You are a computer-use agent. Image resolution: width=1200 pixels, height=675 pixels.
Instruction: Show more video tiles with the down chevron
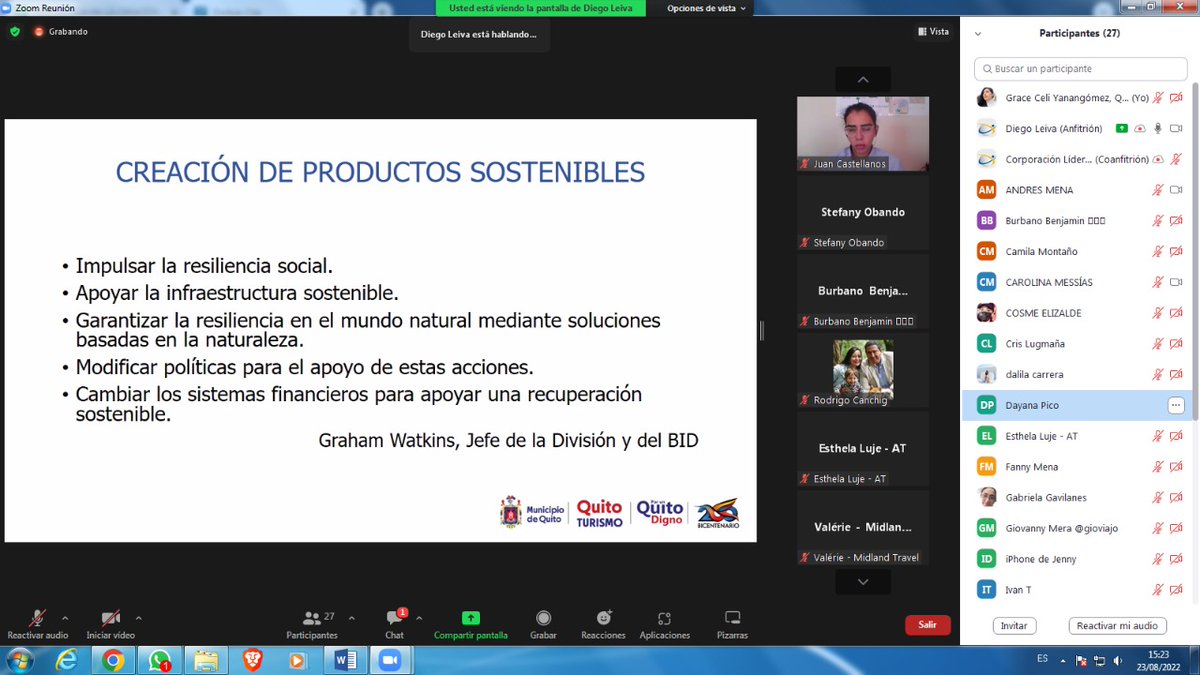(x=863, y=580)
